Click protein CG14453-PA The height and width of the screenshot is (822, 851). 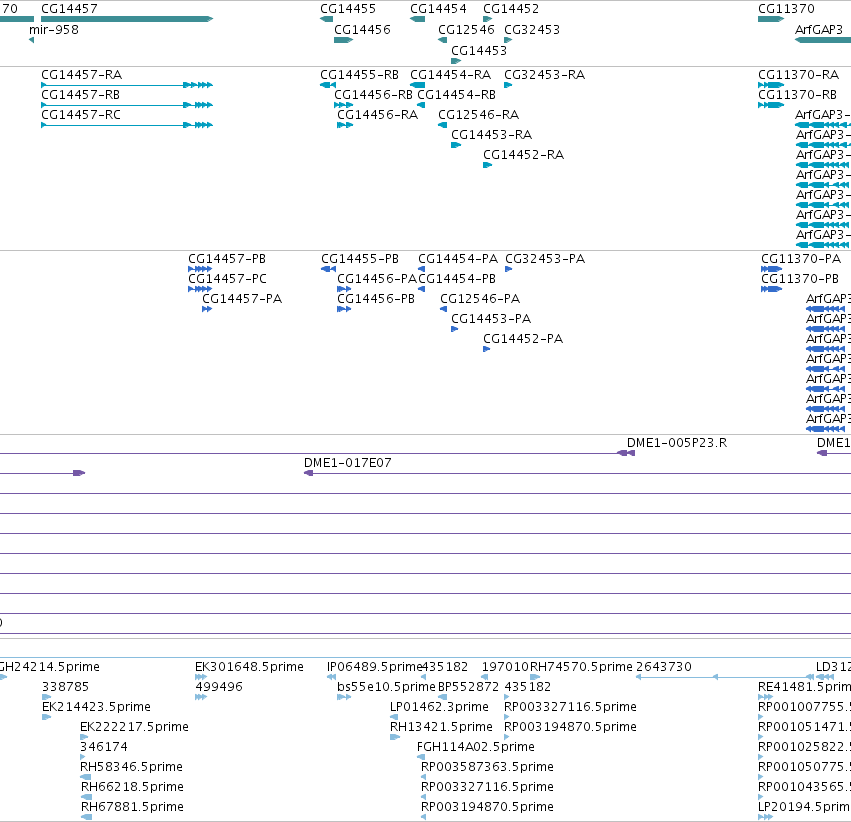[491, 318]
